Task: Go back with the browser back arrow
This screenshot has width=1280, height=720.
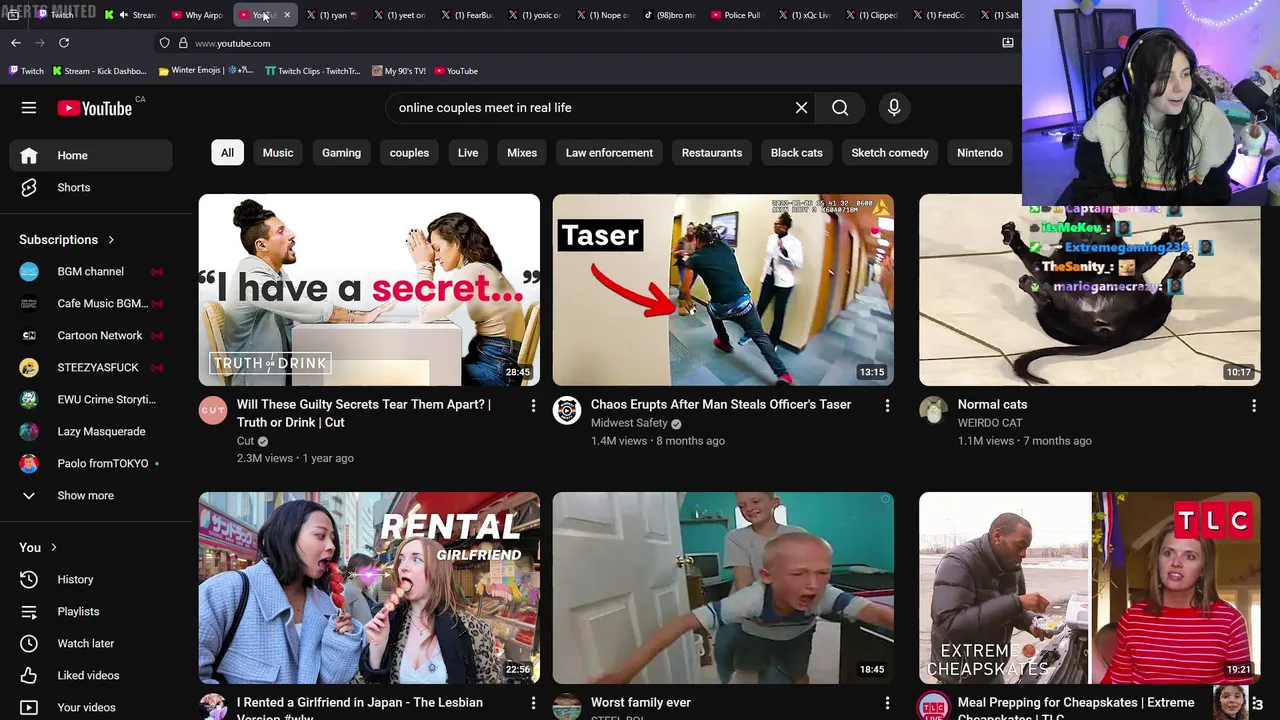Action: (16, 43)
